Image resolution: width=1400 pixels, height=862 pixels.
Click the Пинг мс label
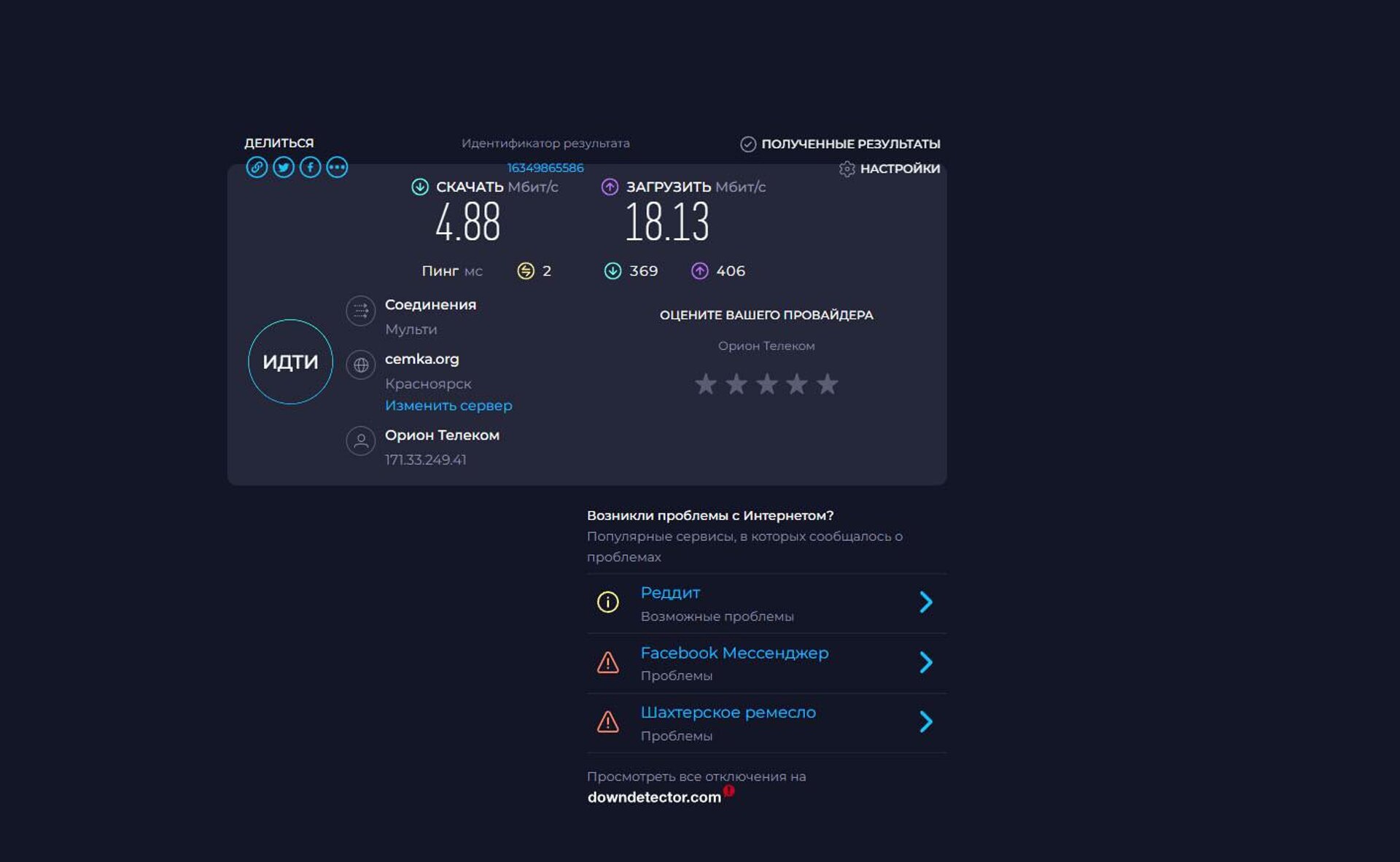452,271
